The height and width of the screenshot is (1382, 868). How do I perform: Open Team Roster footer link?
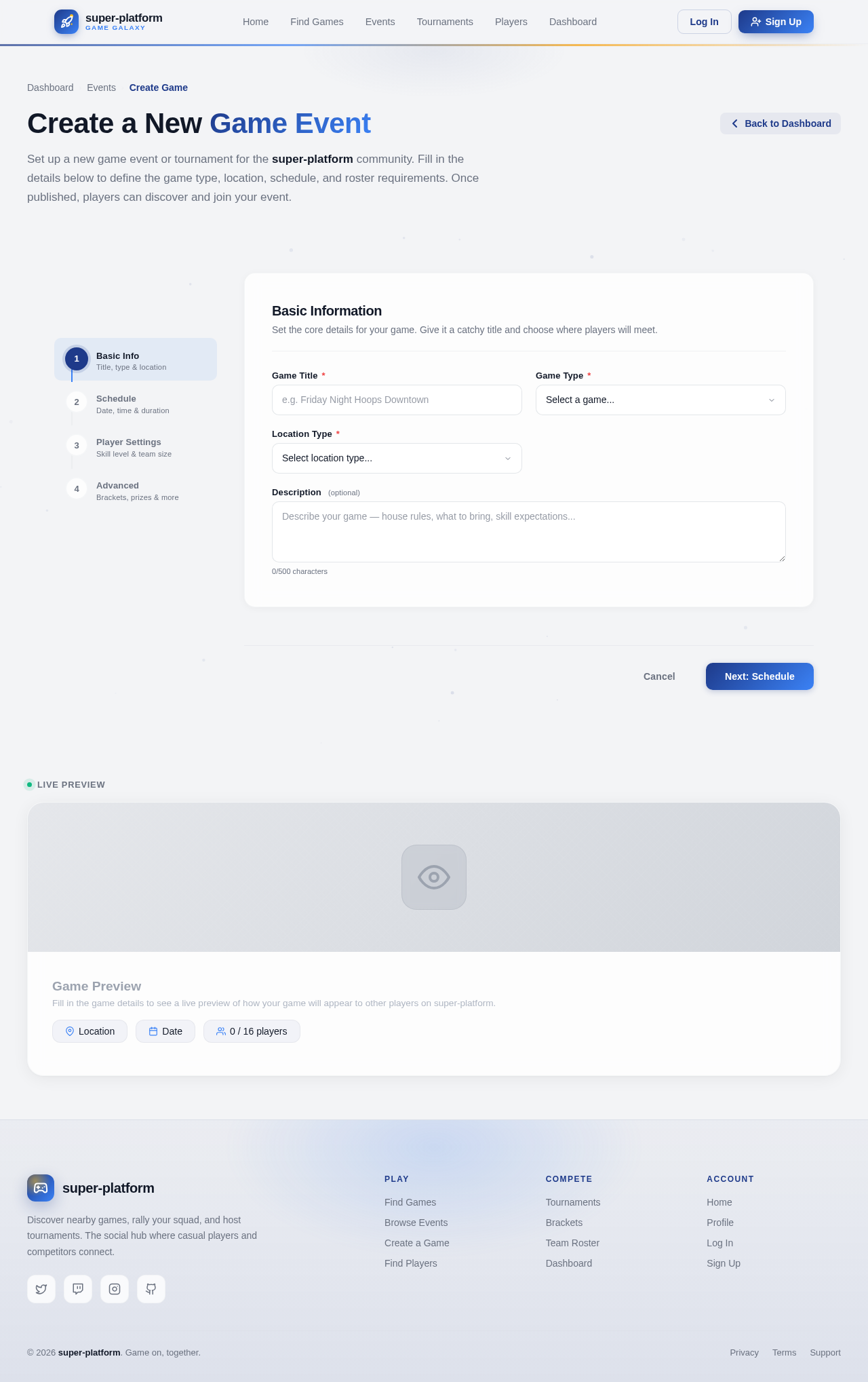pos(572,1243)
